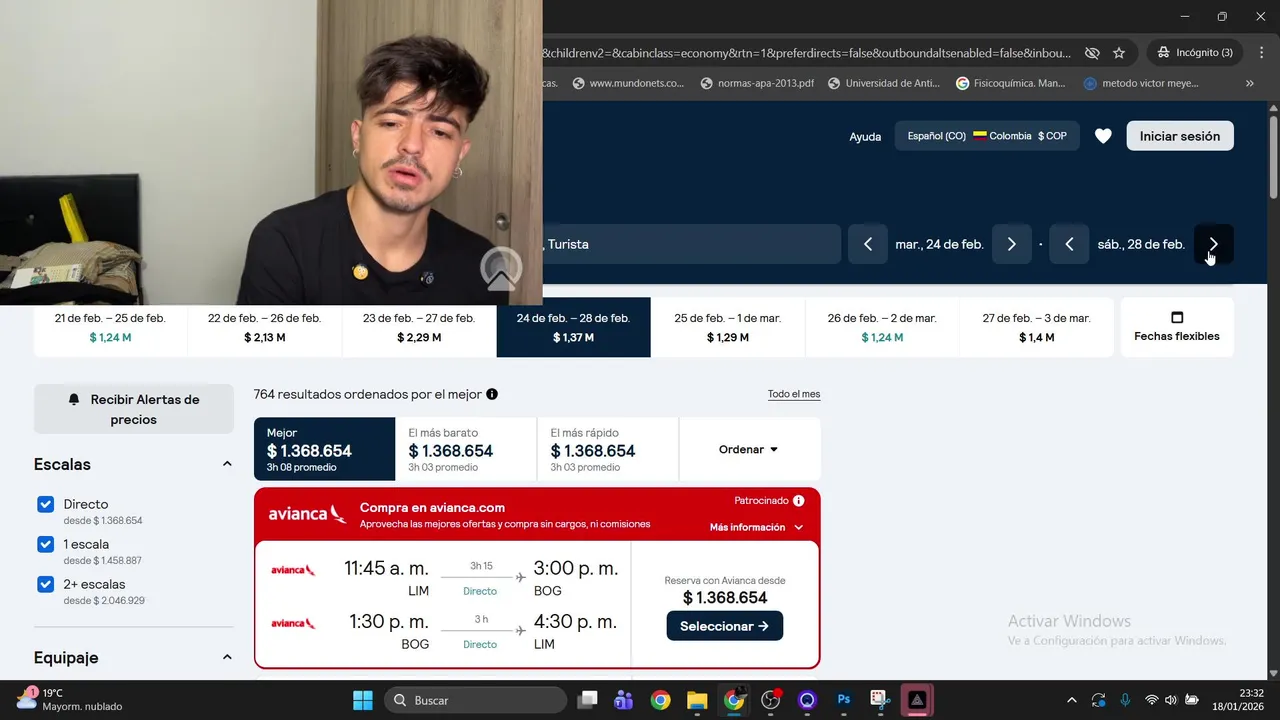Show hidden system tray icons
1280x720 pixels.
[x=1072, y=700]
